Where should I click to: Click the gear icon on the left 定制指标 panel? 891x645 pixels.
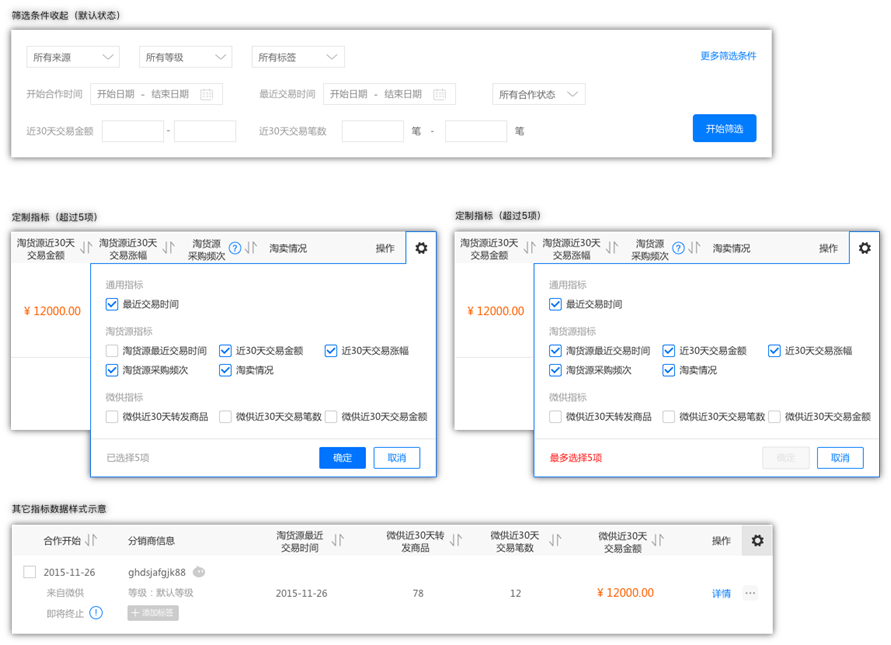[421, 248]
